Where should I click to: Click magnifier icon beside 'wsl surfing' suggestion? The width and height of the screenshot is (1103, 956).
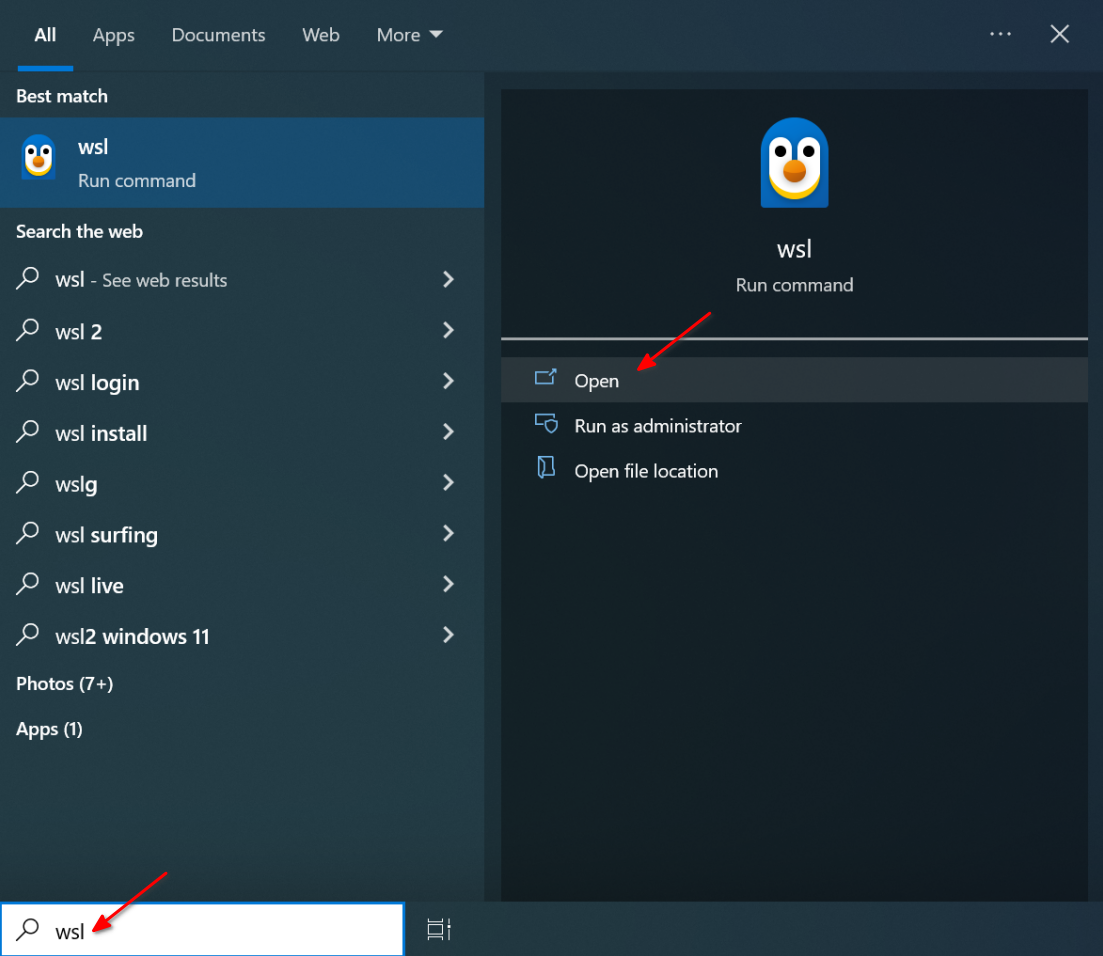tap(27, 533)
